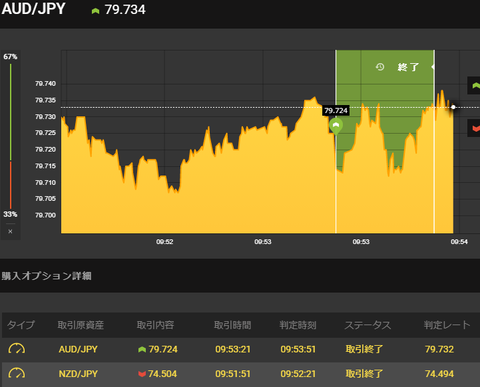Click the gauge icon in the AUD/JPY row
This screenshot has height=387, width=480.
coord(16,349)
